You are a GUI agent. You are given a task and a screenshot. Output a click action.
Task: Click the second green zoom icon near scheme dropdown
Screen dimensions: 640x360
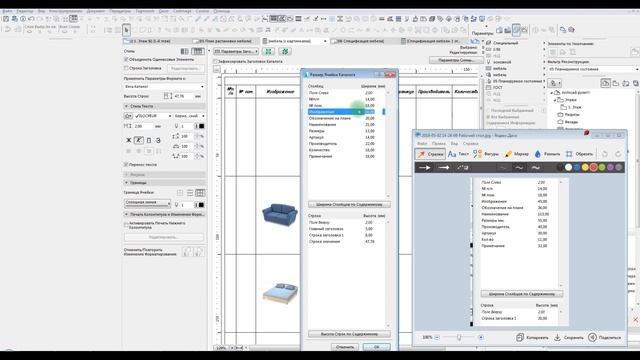(x=284, y=51)
